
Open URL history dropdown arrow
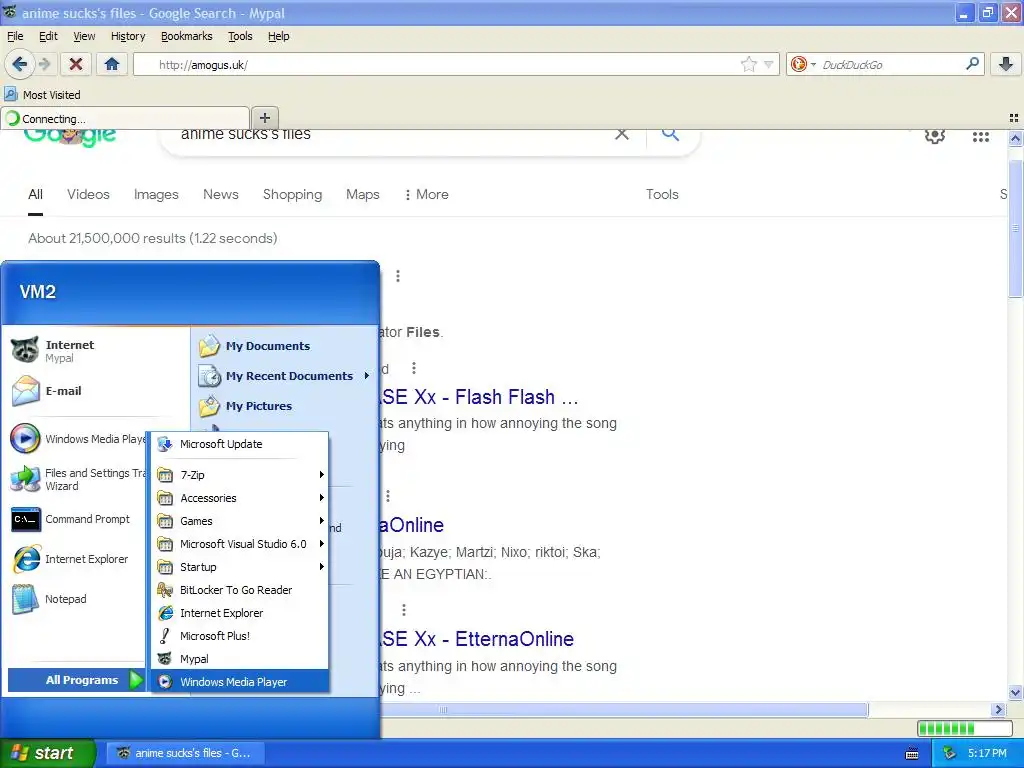pos(769,64)
